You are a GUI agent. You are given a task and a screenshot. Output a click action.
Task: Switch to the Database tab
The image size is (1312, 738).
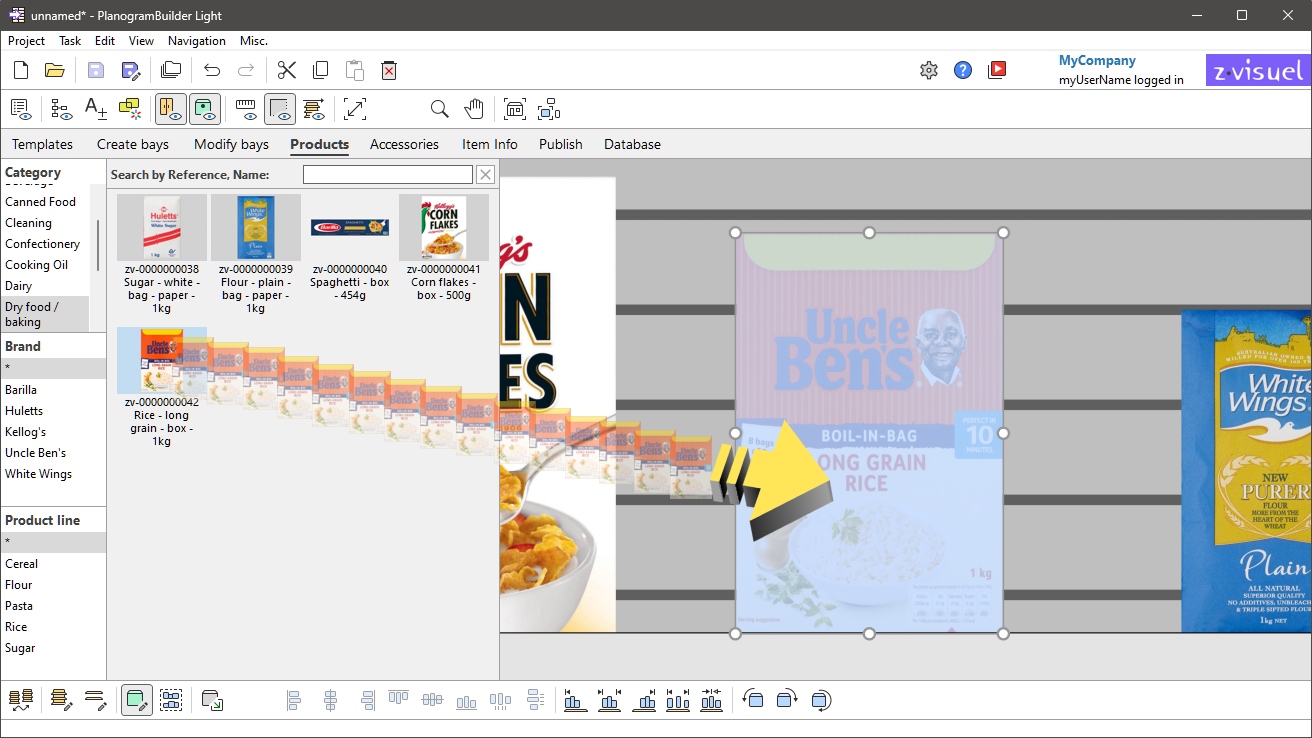632,144
